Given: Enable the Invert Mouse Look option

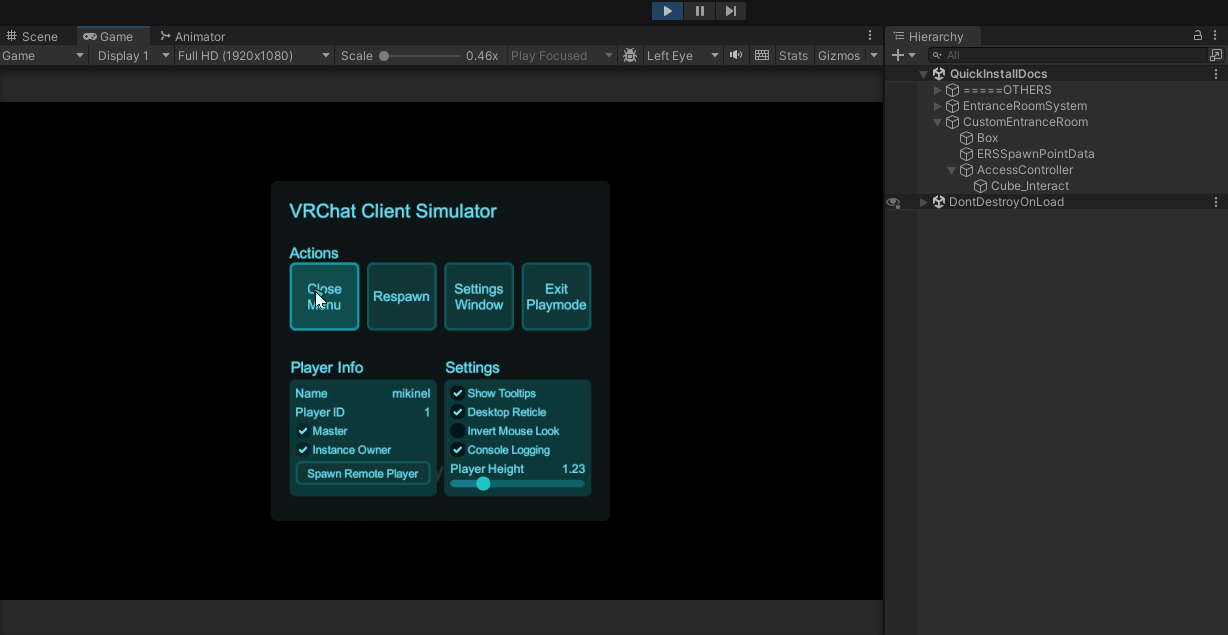Looking at the screenshot, I should click(x=458, y=431).
